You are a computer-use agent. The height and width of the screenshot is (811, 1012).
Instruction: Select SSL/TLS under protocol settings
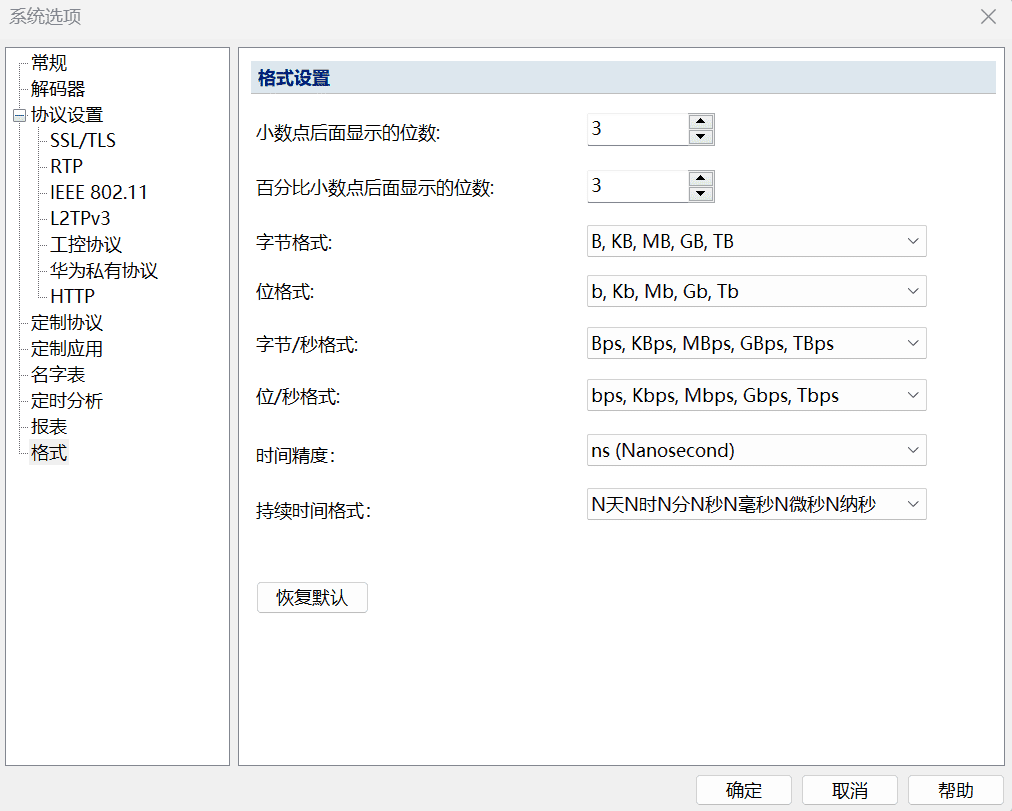(83, 141)
